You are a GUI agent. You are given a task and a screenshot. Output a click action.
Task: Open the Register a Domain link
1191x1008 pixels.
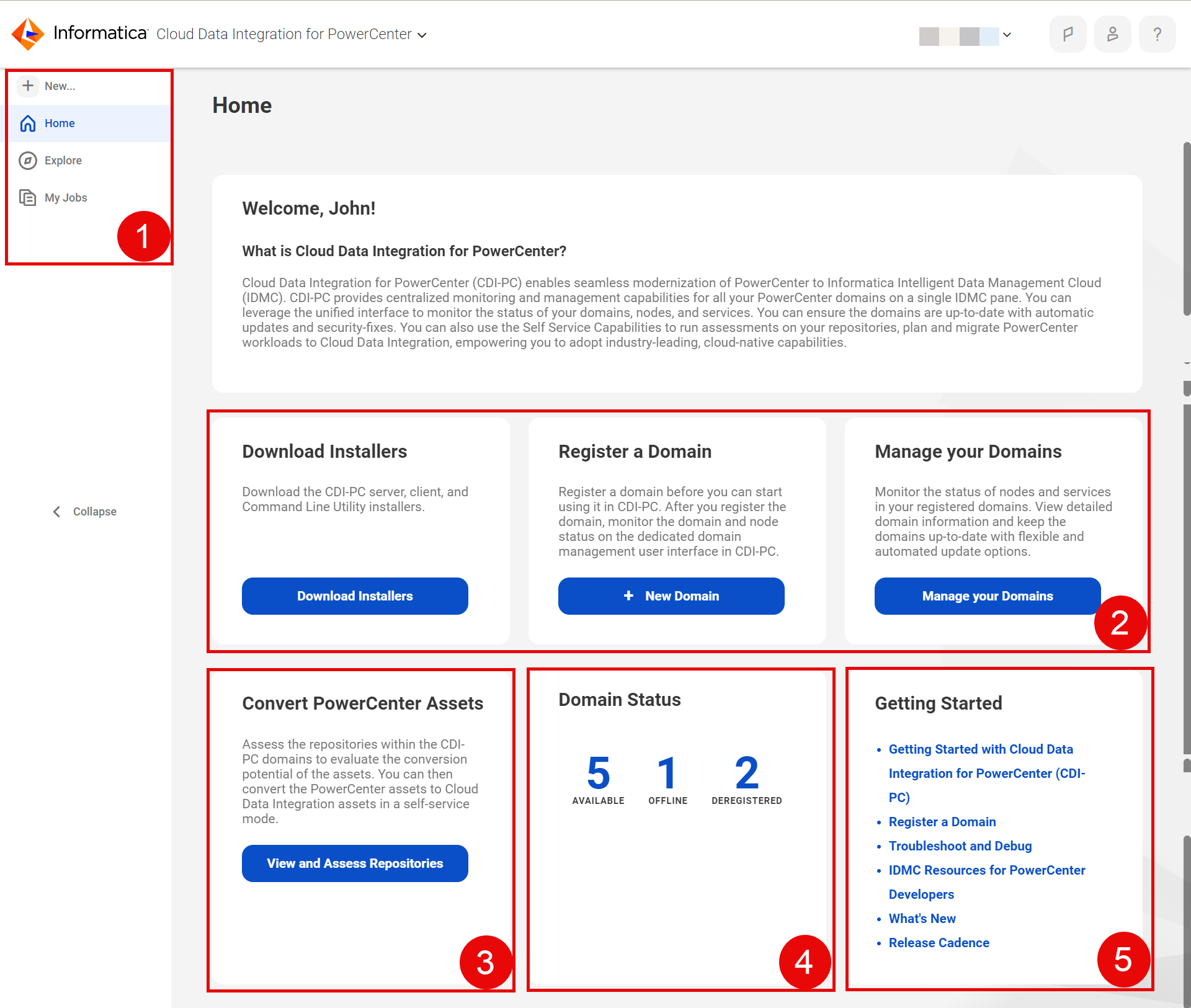[x=942, y=821]
